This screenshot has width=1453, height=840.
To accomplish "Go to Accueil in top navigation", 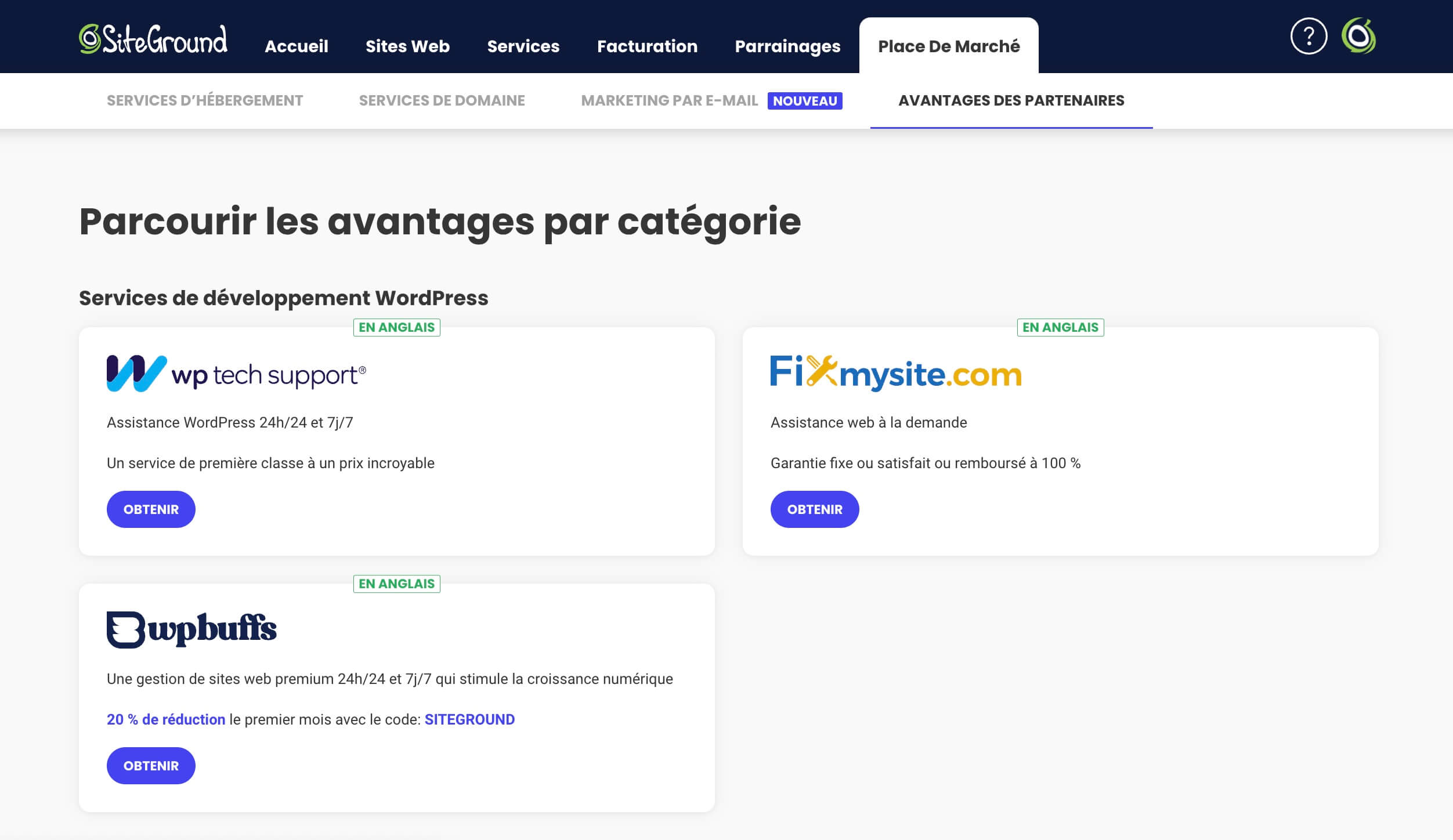I will click(297, 46).
